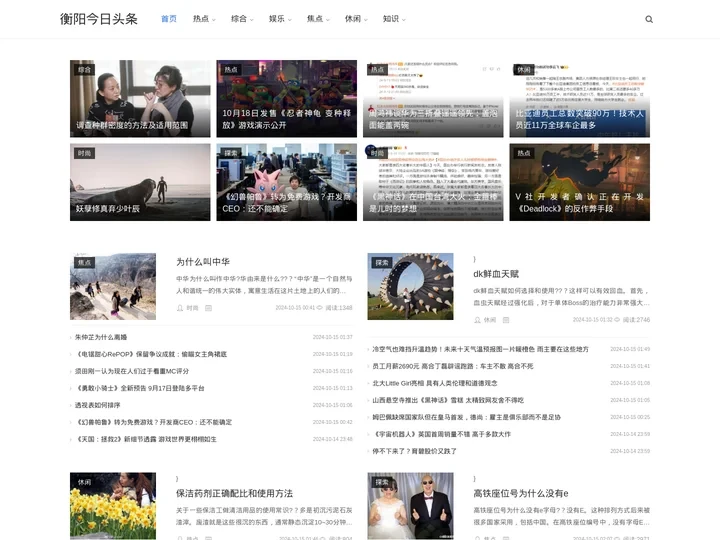Open list item 山西悬空寺推出《黑神话》雪糕
This screenshot has width=720, height=540.
pyautogui.click(x=448, y=400)
